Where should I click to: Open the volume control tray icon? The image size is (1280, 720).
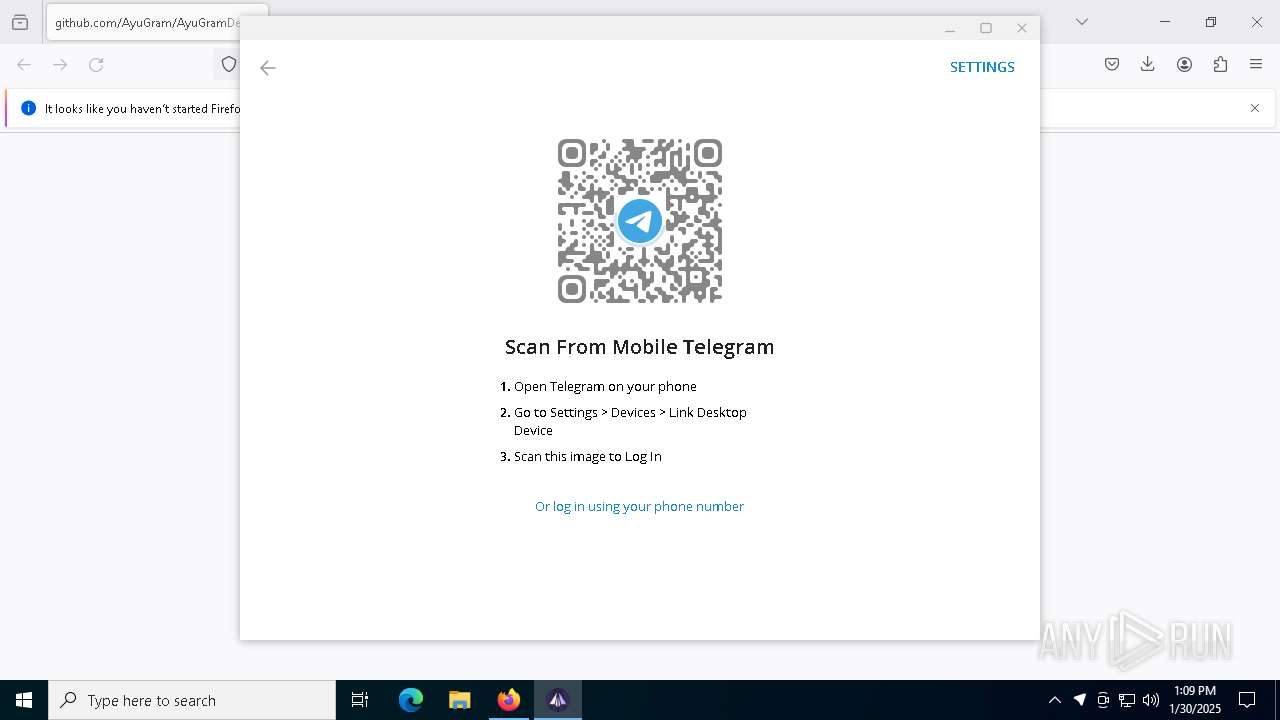coord(1151,700)
